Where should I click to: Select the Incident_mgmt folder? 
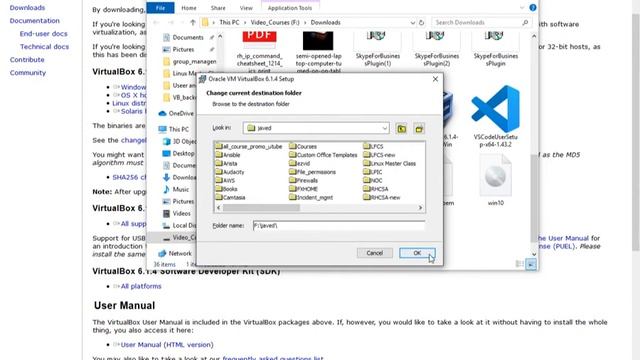click(311, 198)
